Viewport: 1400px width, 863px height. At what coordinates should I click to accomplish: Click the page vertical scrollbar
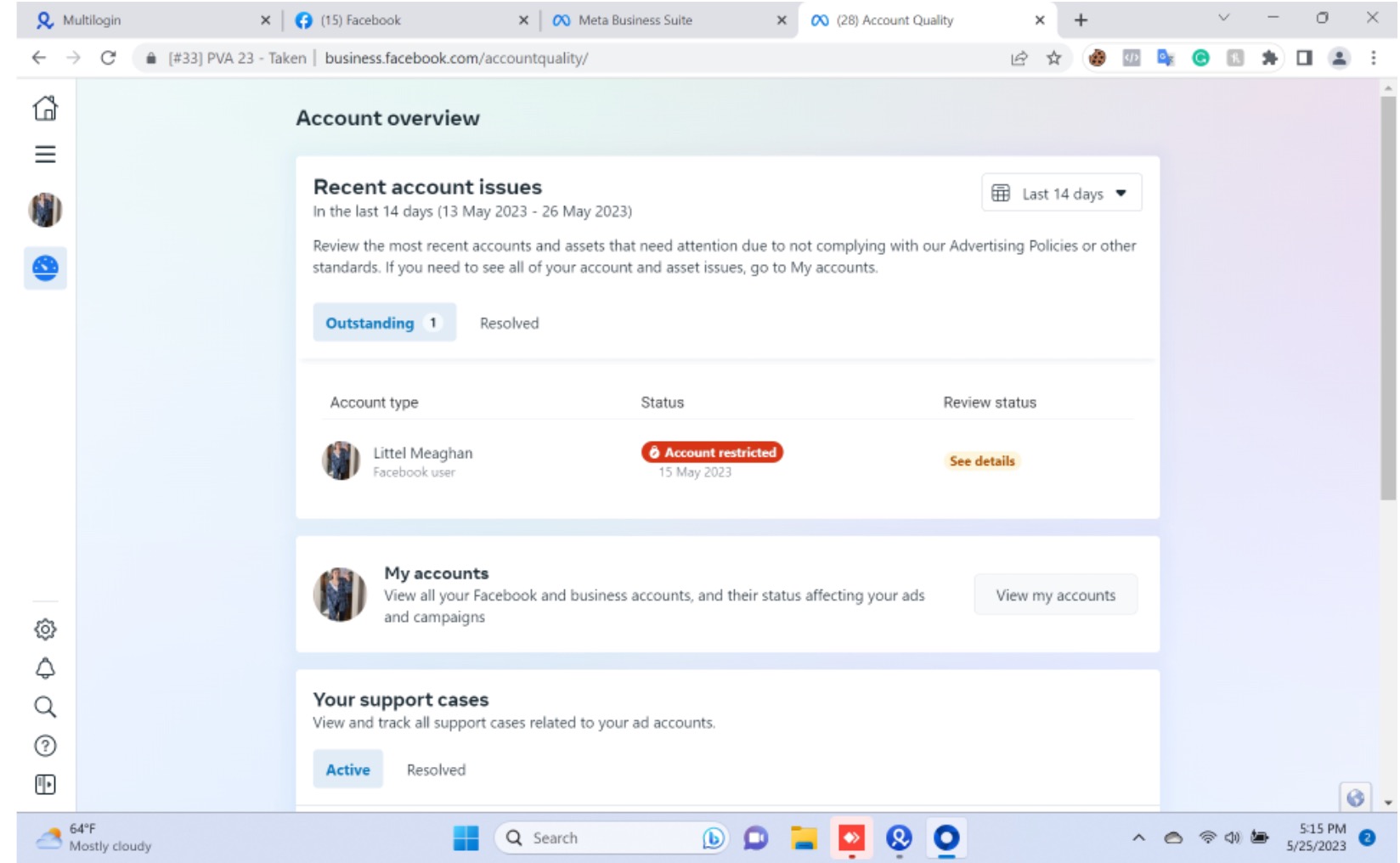(1388, 299)
